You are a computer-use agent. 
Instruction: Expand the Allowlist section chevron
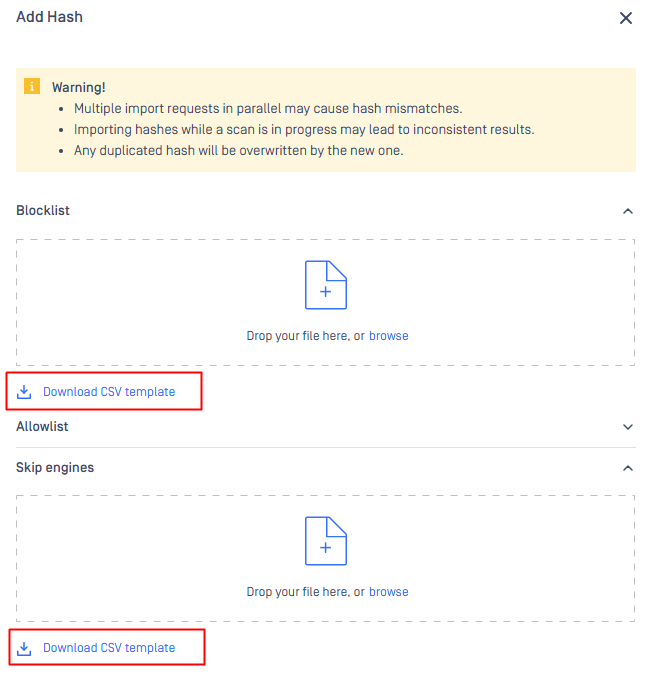tap(628, 427)
